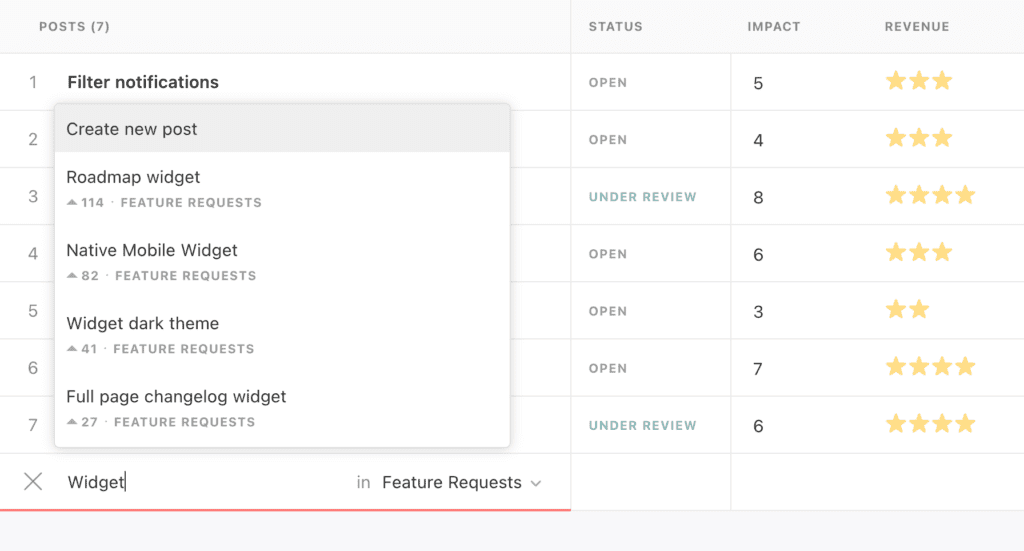Click the two-star revenue rating in row 5
This screenshot has width=1024, height=551.
coord(907,310)
